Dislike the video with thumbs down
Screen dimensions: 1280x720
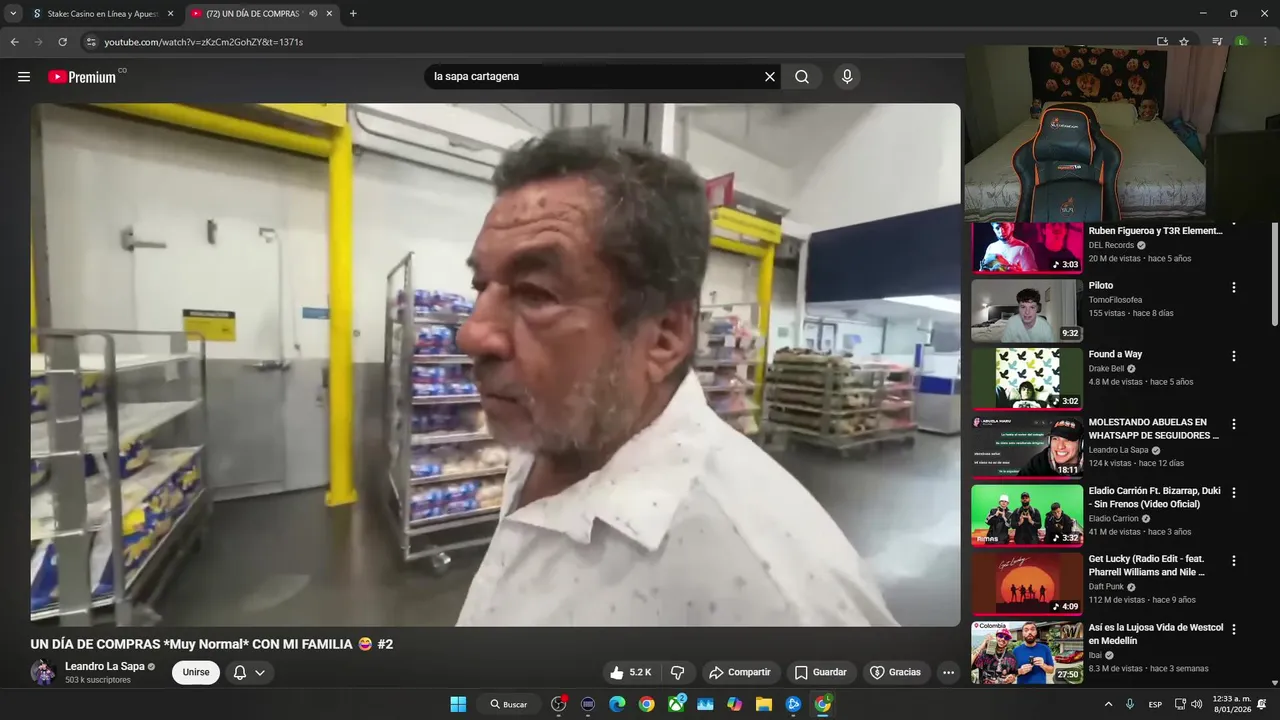click(x=677, y=672)
